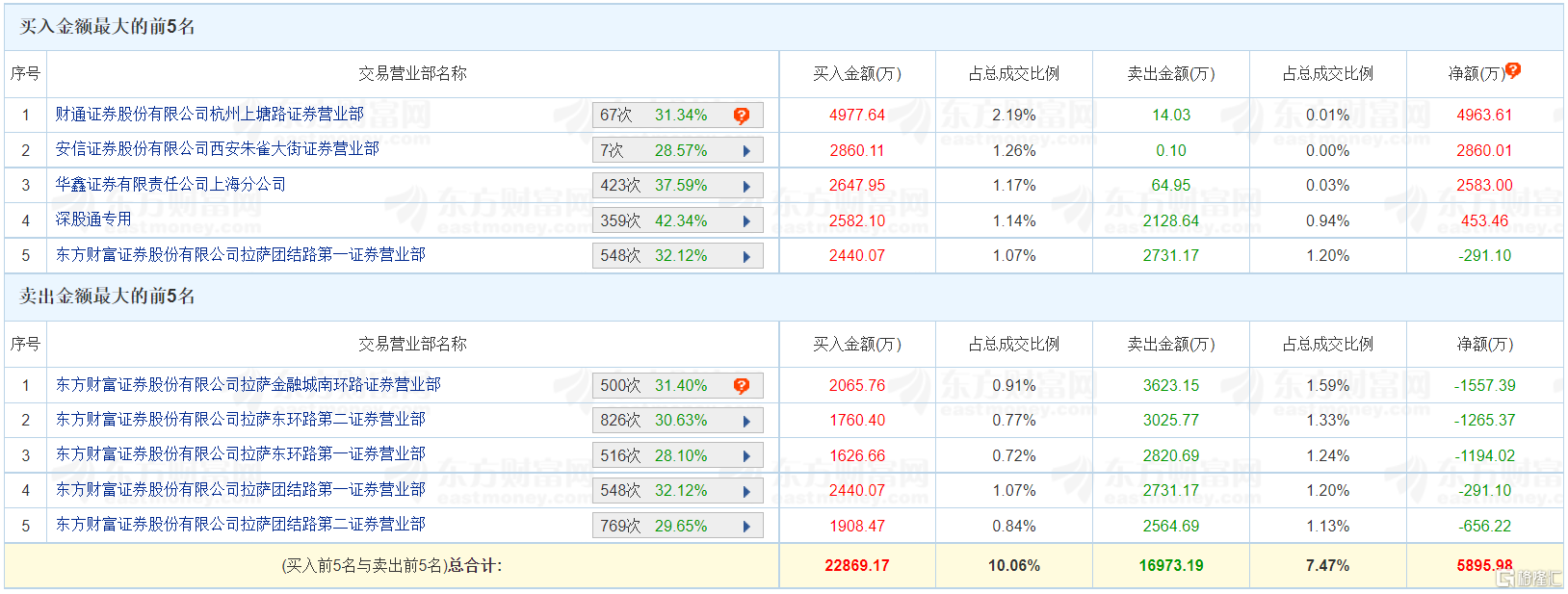Select the net amount 2860.01

click(1484, 150)
